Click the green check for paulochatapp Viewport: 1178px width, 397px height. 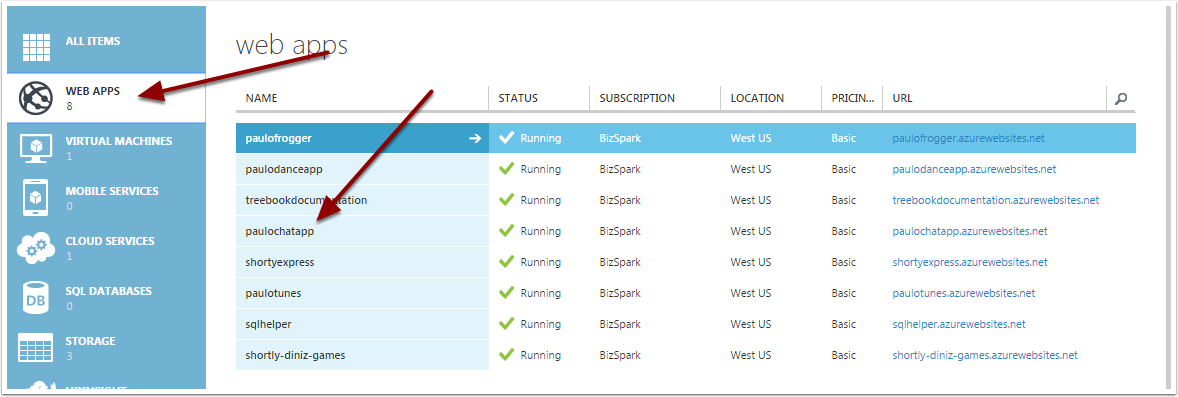[506, 231]
